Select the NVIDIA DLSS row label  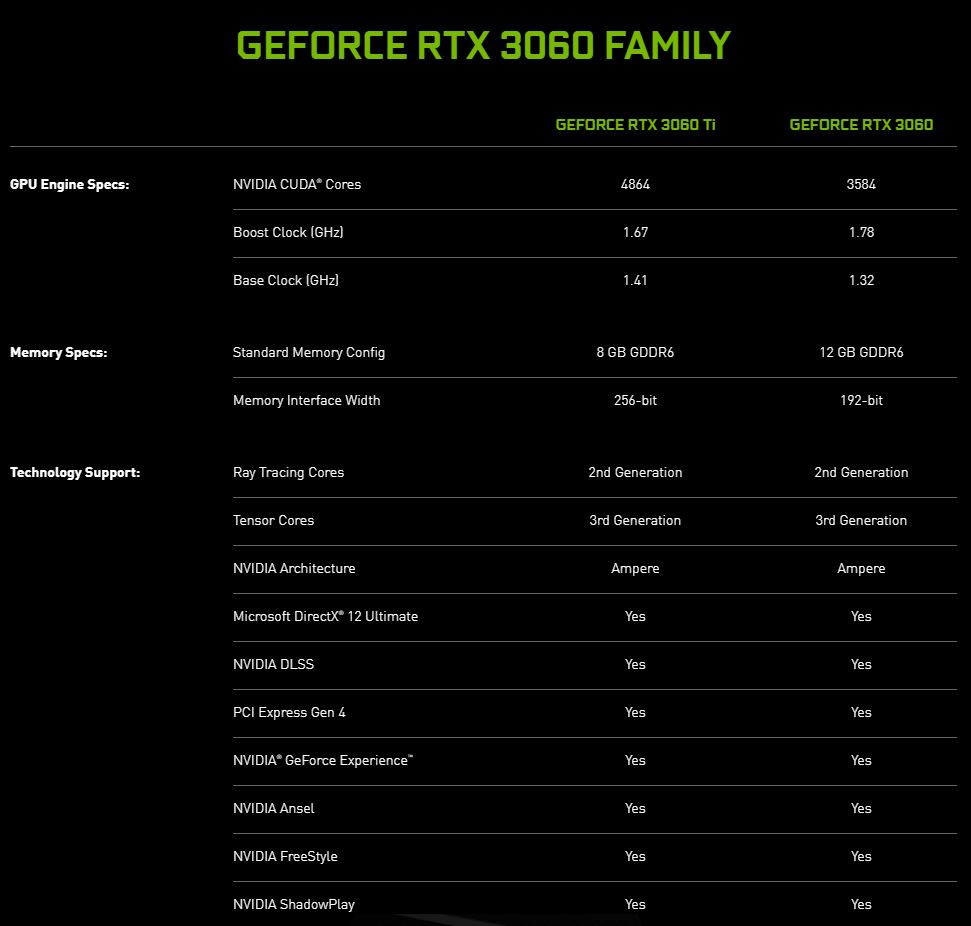pyautogui.click(x=273, y=664)
